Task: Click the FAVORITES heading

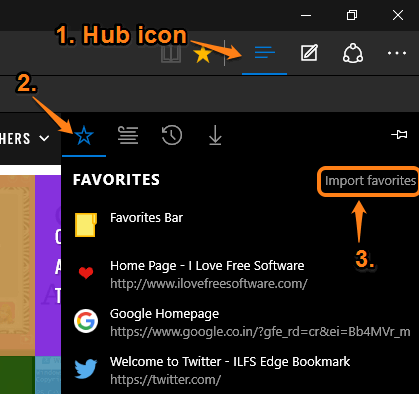Action: coord(116,180)
